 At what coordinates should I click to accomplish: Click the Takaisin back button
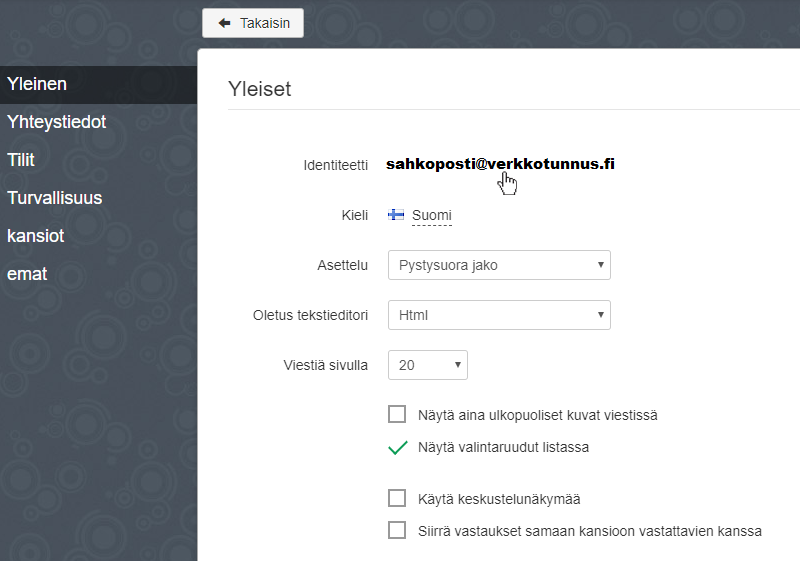click(x=253, y=23)
